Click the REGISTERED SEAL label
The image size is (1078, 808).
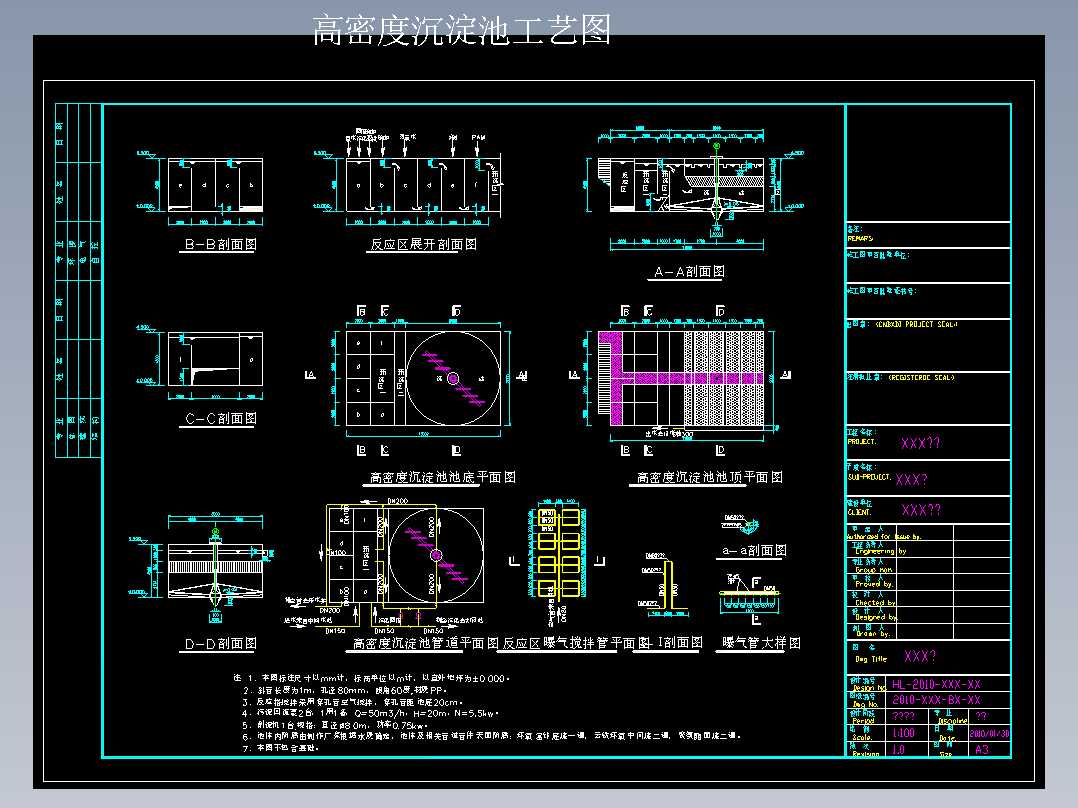tap(921, 378)
